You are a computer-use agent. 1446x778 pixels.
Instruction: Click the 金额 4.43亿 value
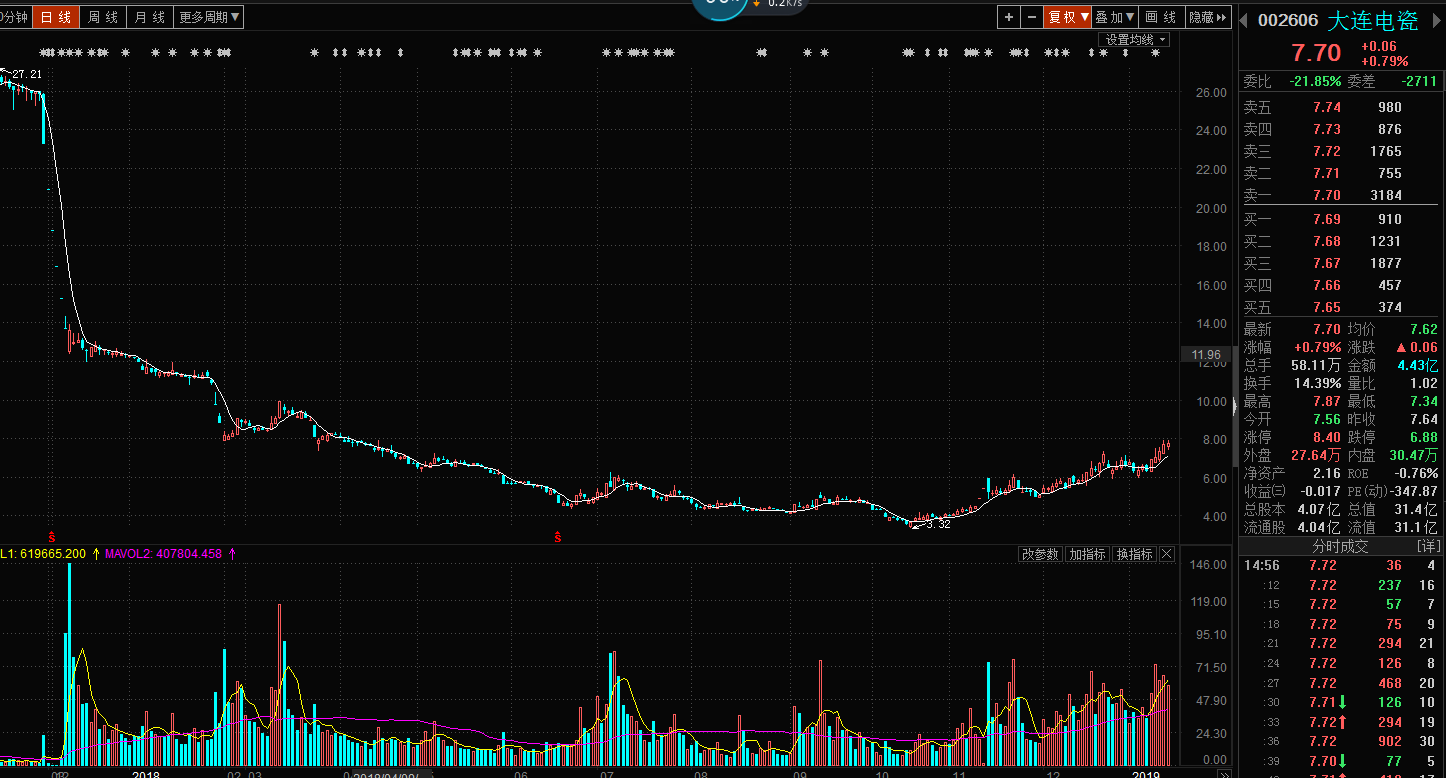point(1418,365)
